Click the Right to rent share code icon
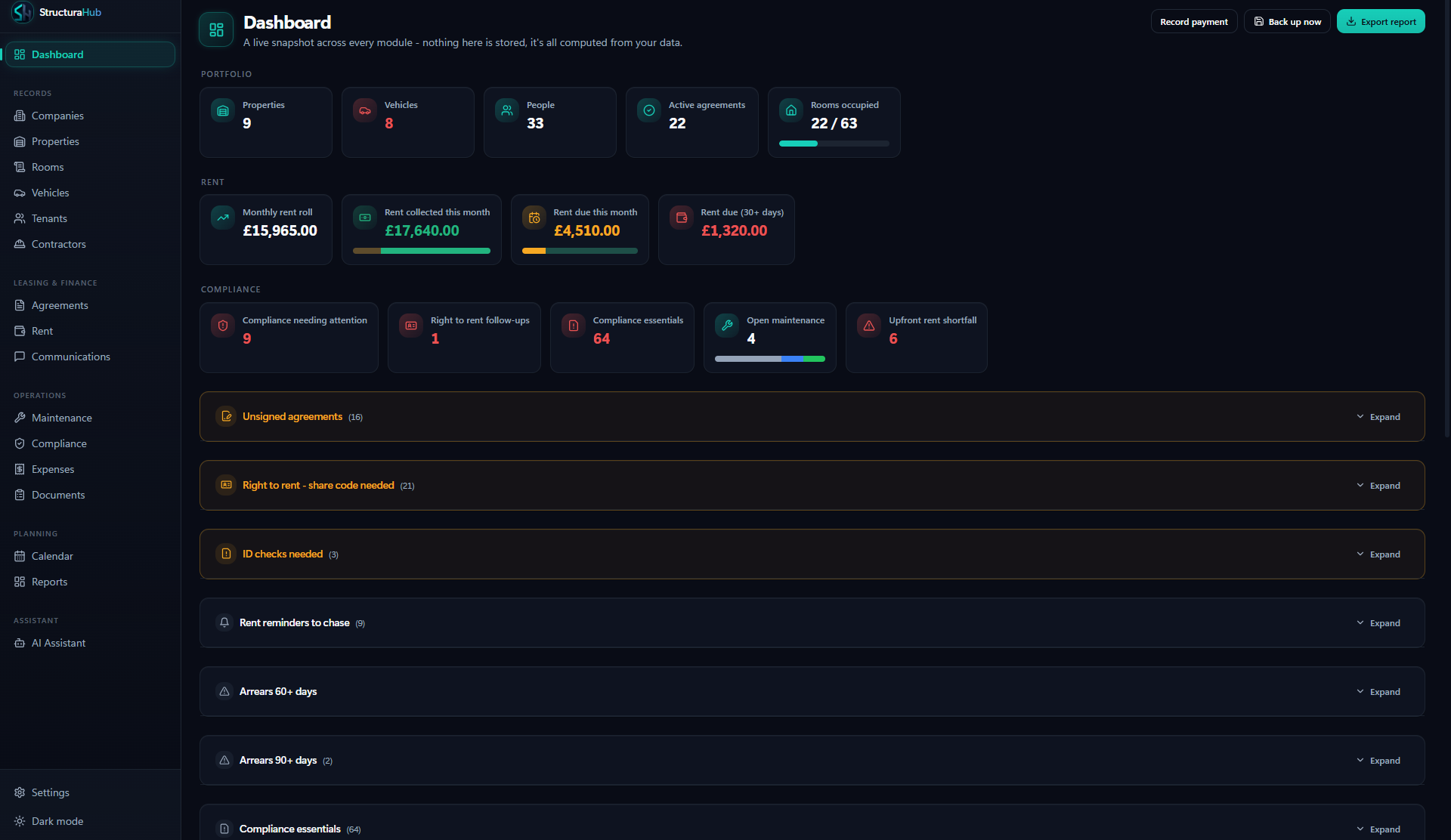 (226, 486)
